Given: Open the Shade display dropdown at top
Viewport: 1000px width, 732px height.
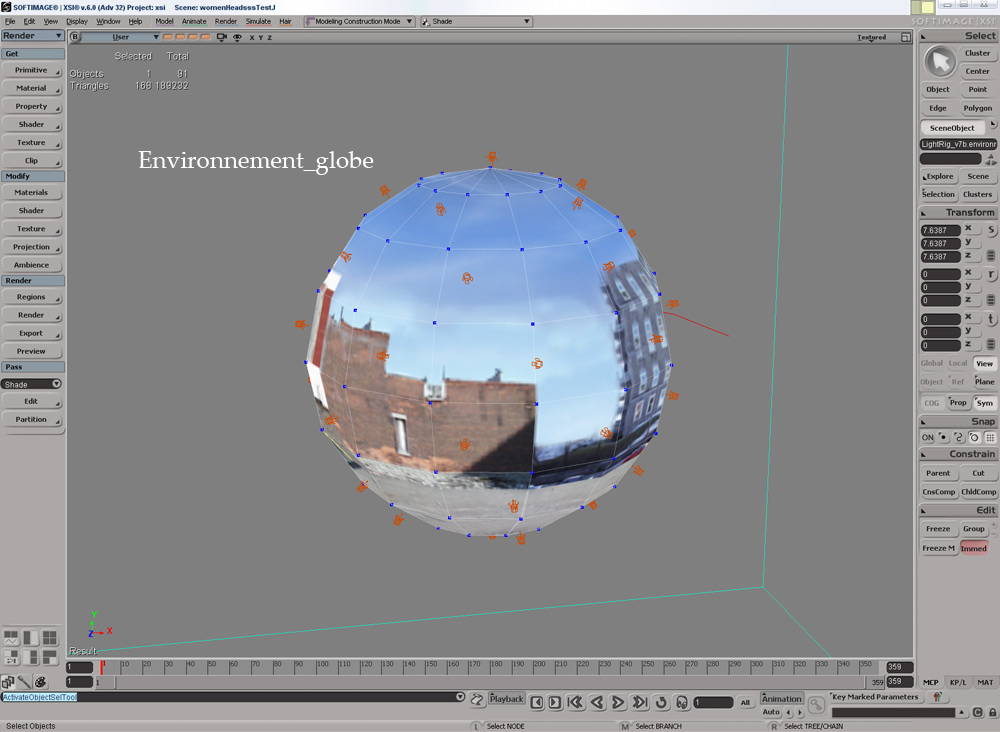Looking at the screenshot, I should tap(475, 21).
